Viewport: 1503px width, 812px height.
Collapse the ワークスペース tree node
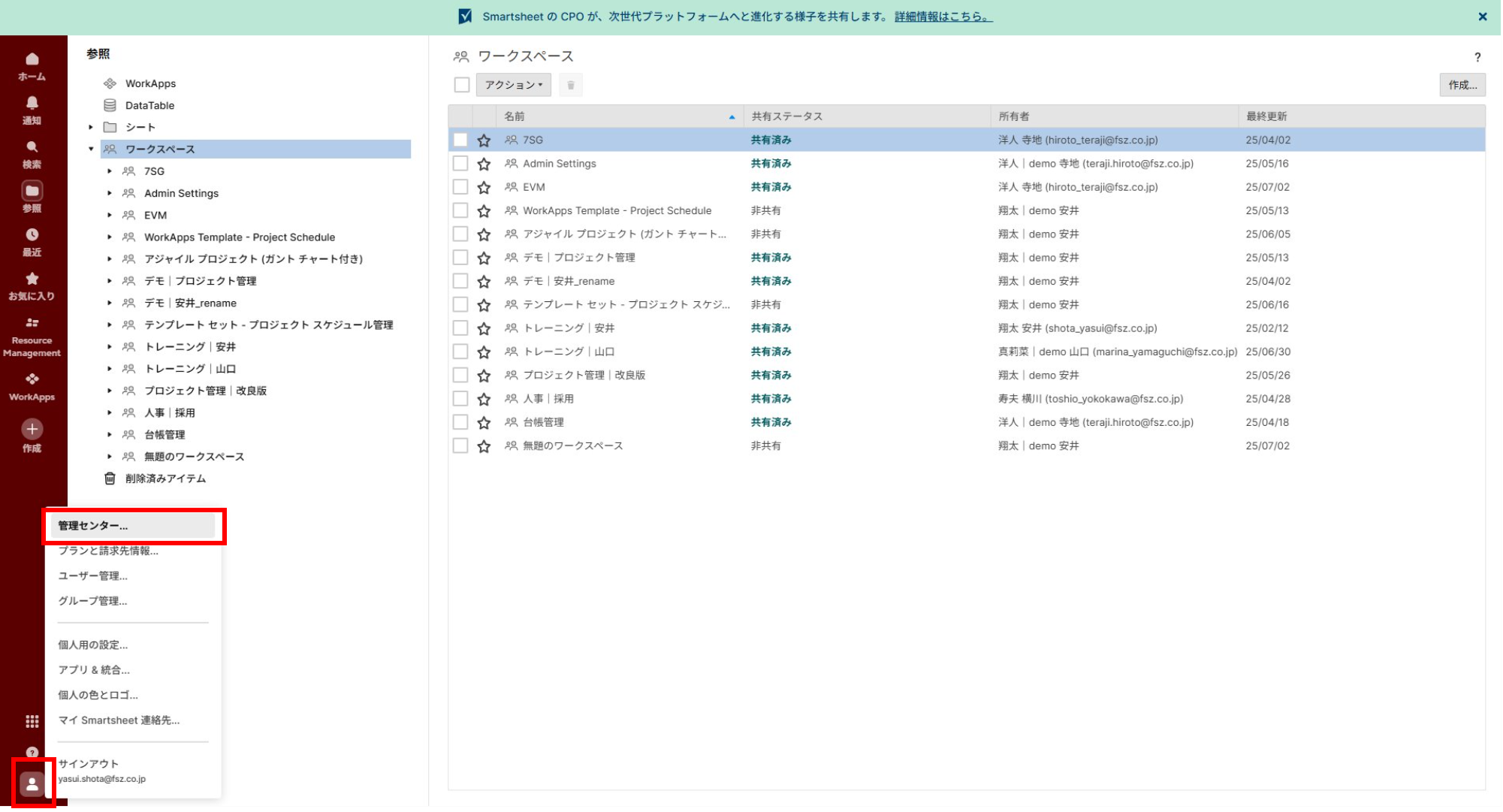pos(91,149)
